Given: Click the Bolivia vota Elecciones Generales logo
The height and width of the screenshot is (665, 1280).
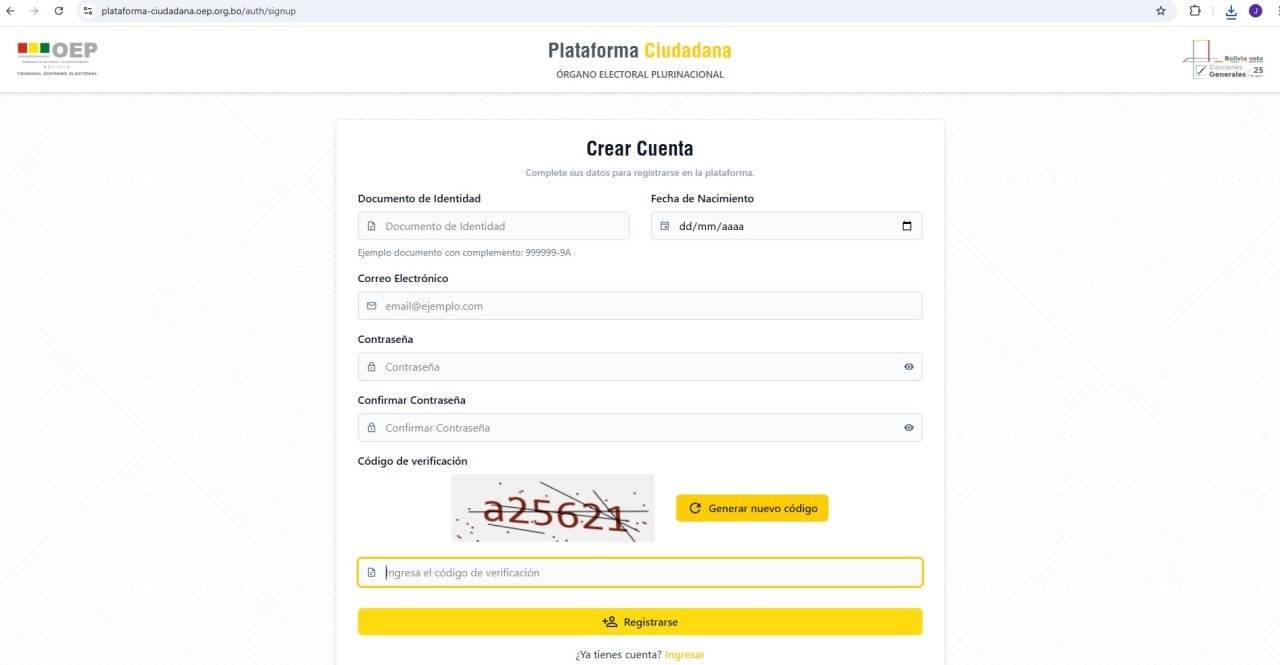Looking at the screenshot, I should (x=1223, y=60).
